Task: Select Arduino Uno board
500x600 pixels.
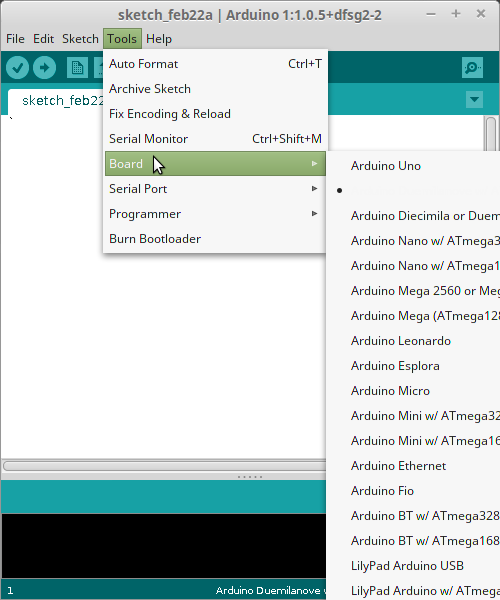Action: [414, 166]
